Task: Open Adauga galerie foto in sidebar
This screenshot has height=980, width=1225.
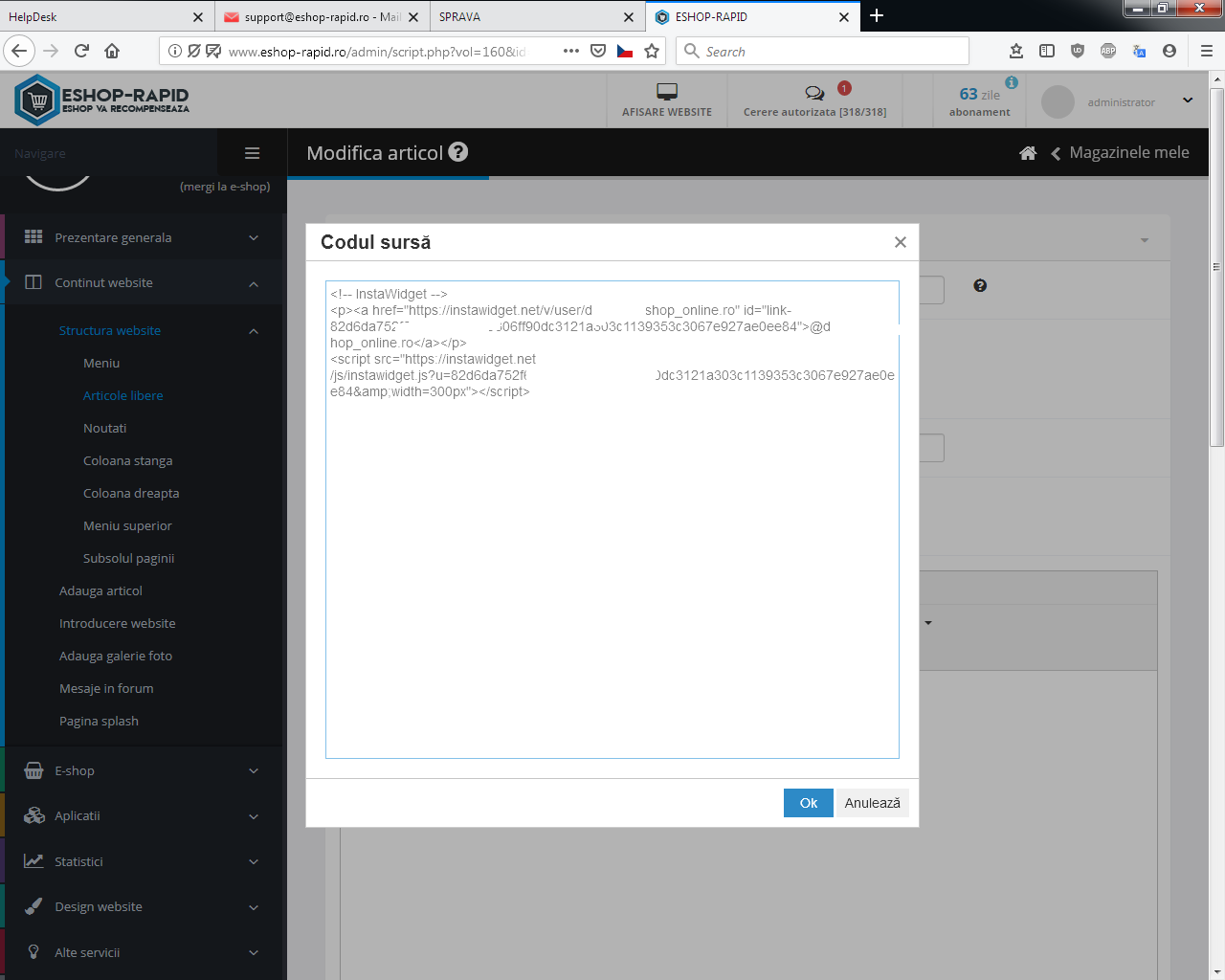Action: coord(116,656)
